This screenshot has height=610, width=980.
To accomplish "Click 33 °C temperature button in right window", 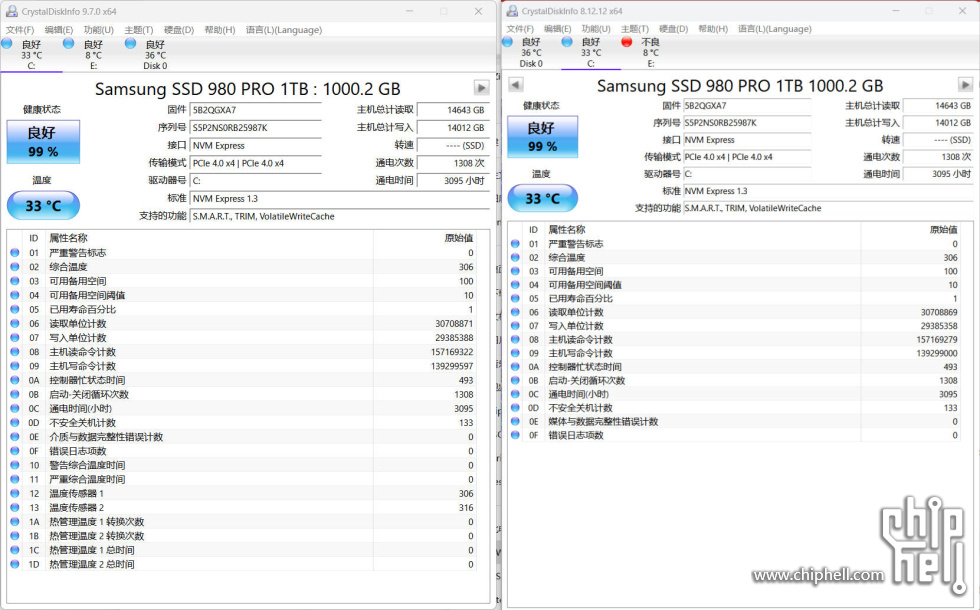I will (542, 199).
